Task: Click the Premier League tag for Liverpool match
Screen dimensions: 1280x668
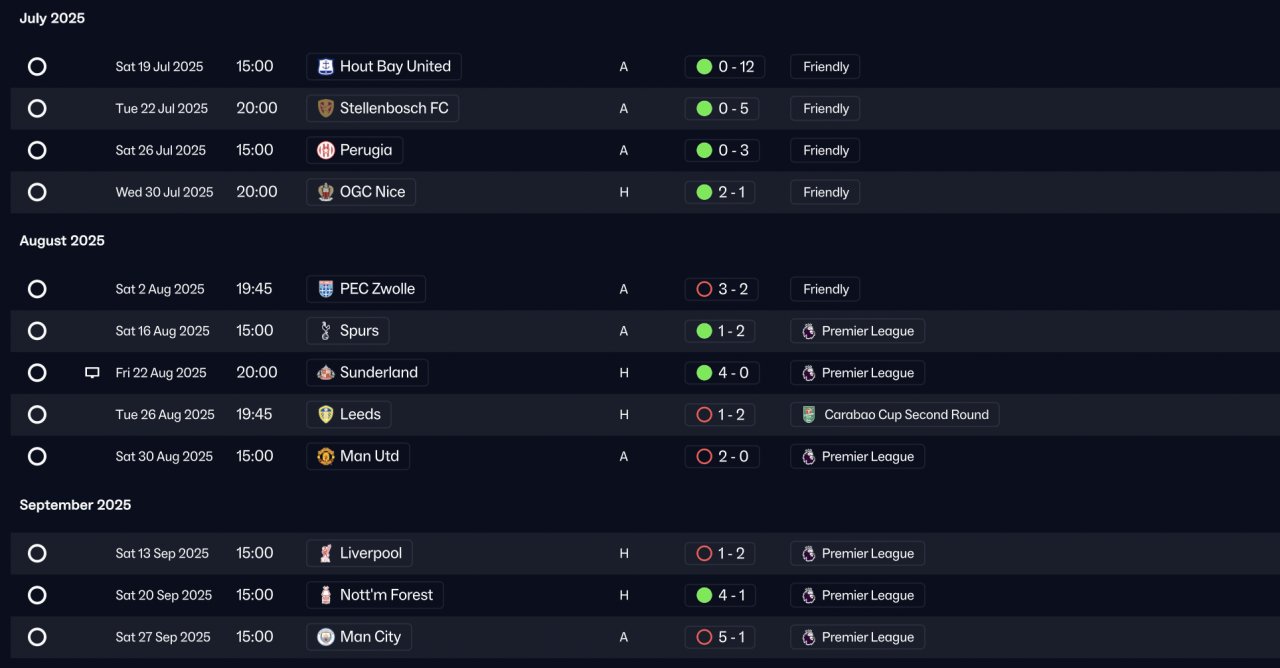Action: (857, 553)
